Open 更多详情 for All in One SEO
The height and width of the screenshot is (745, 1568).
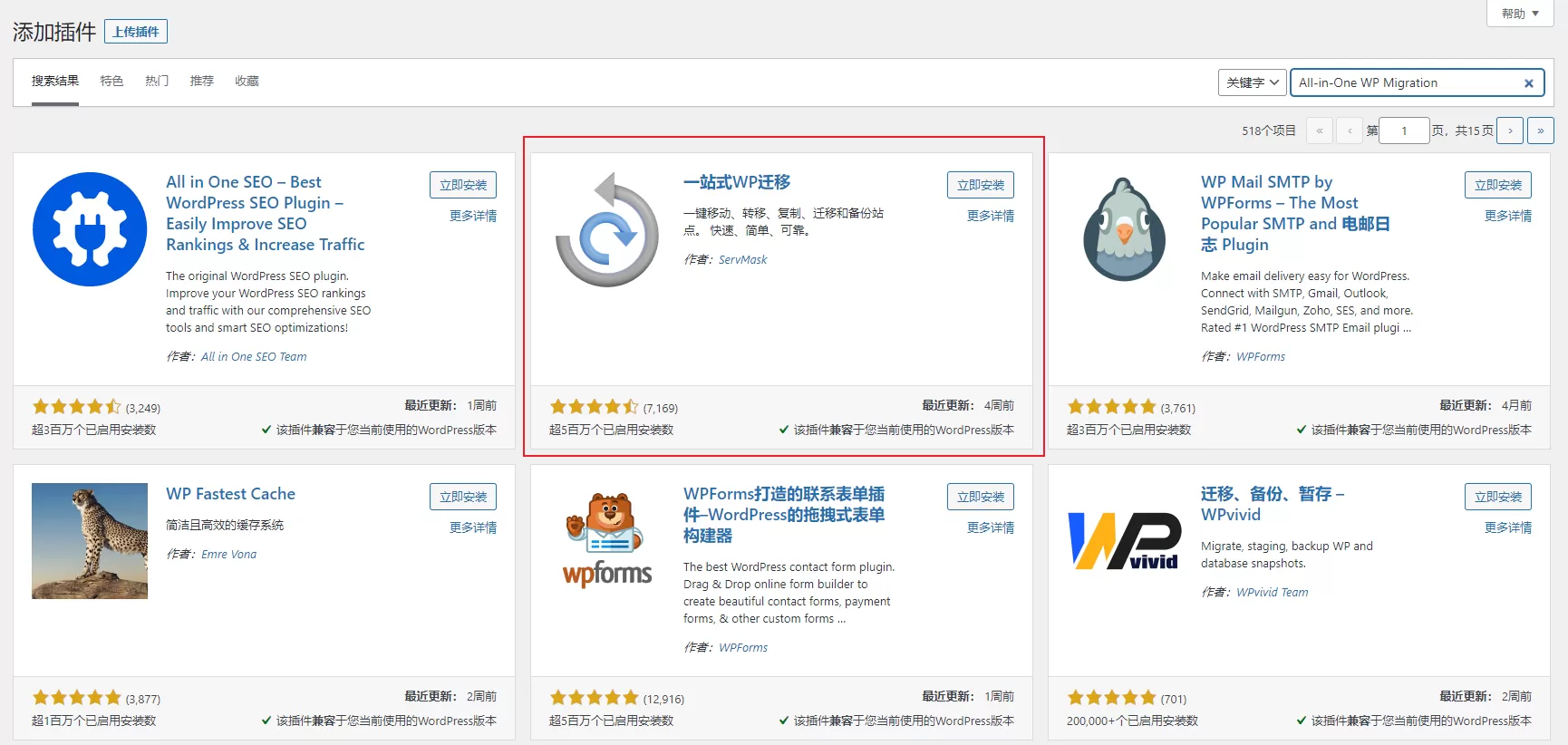(x=473, y=216)
